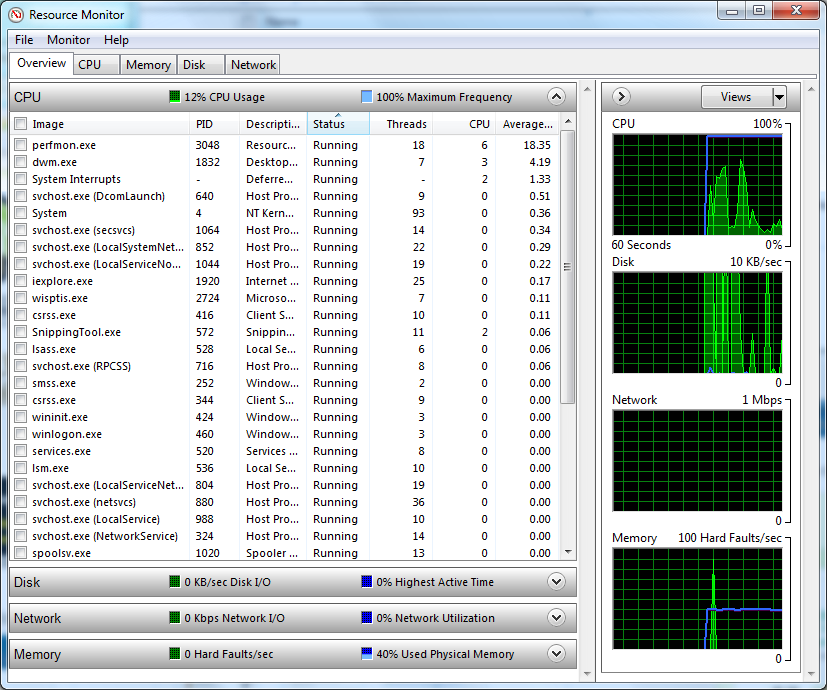Screen dimensions: 827x690
Task: Expand the Disk section
Action: pyautogui.click(x=556, y=582)
